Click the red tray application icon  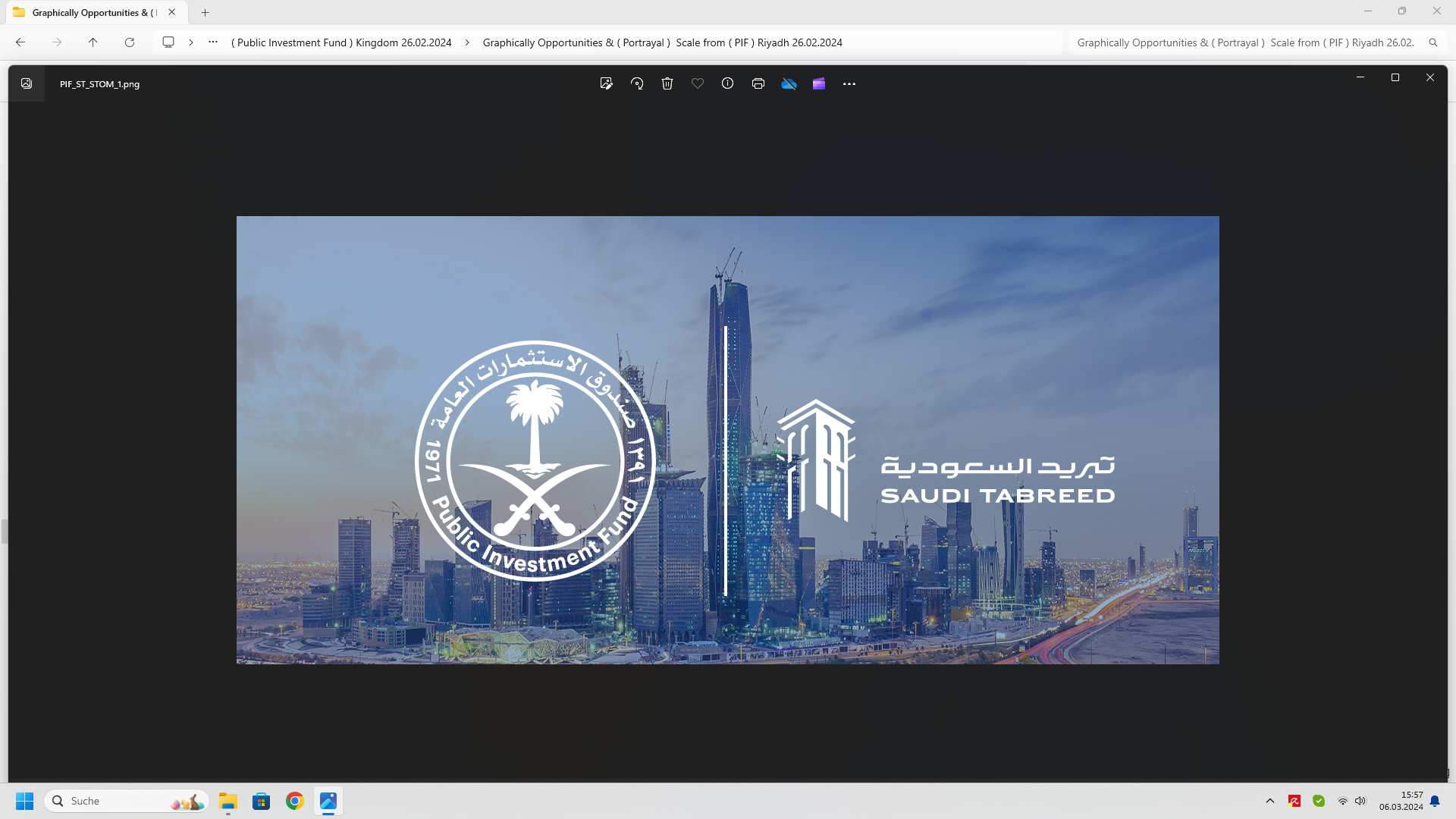tap(1294, 801)
